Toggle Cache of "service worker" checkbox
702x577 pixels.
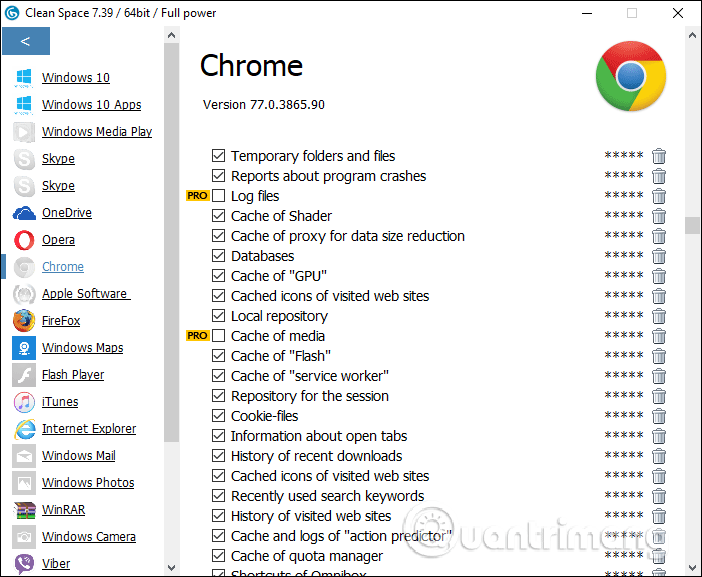(218, 376)
